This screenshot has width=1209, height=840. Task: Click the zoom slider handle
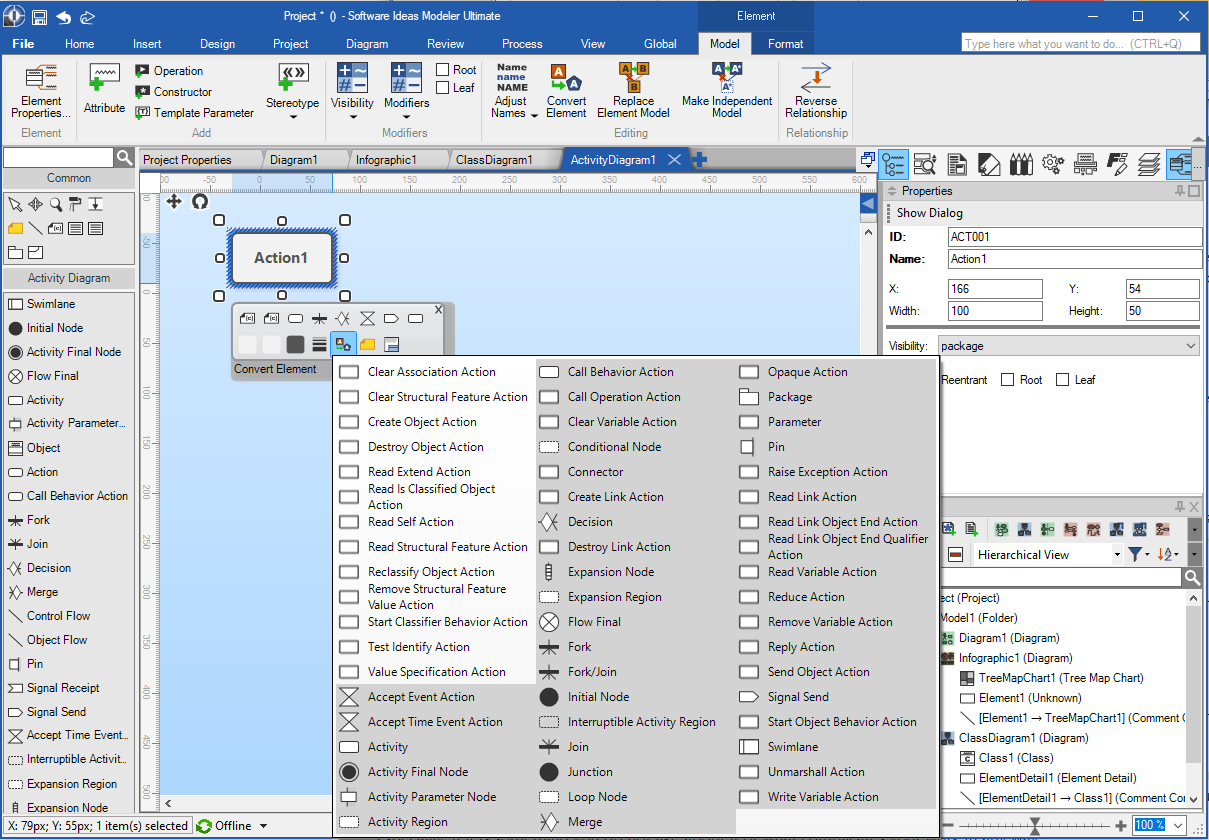coord(1035,826)
